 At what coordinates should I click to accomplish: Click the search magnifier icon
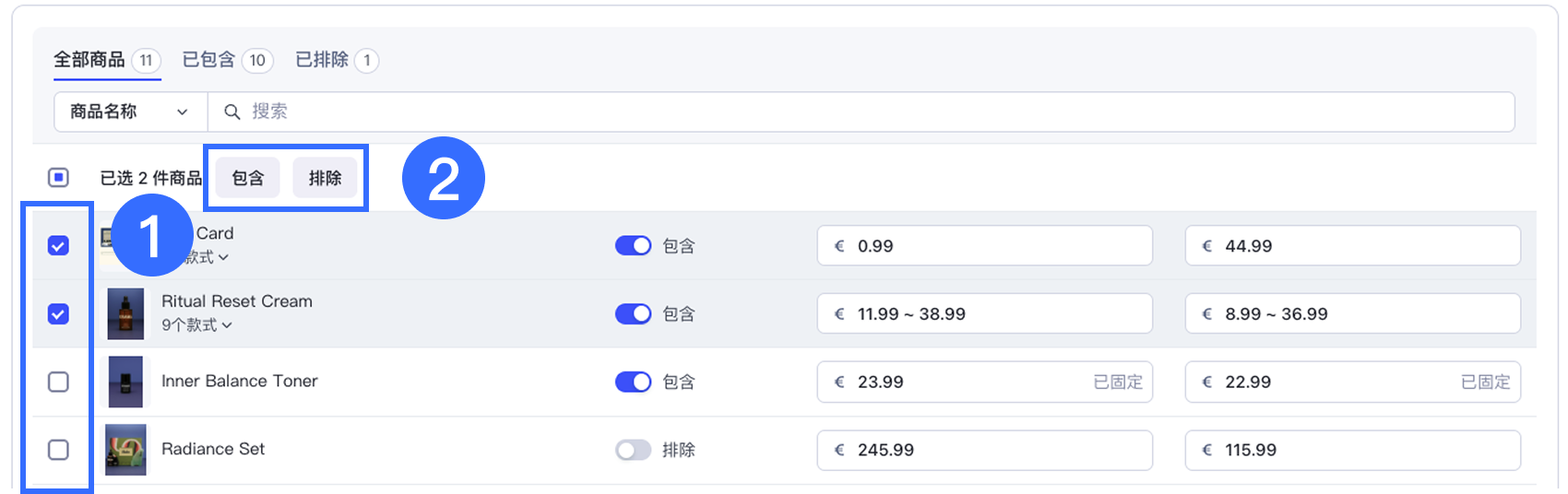pos(232,112)
